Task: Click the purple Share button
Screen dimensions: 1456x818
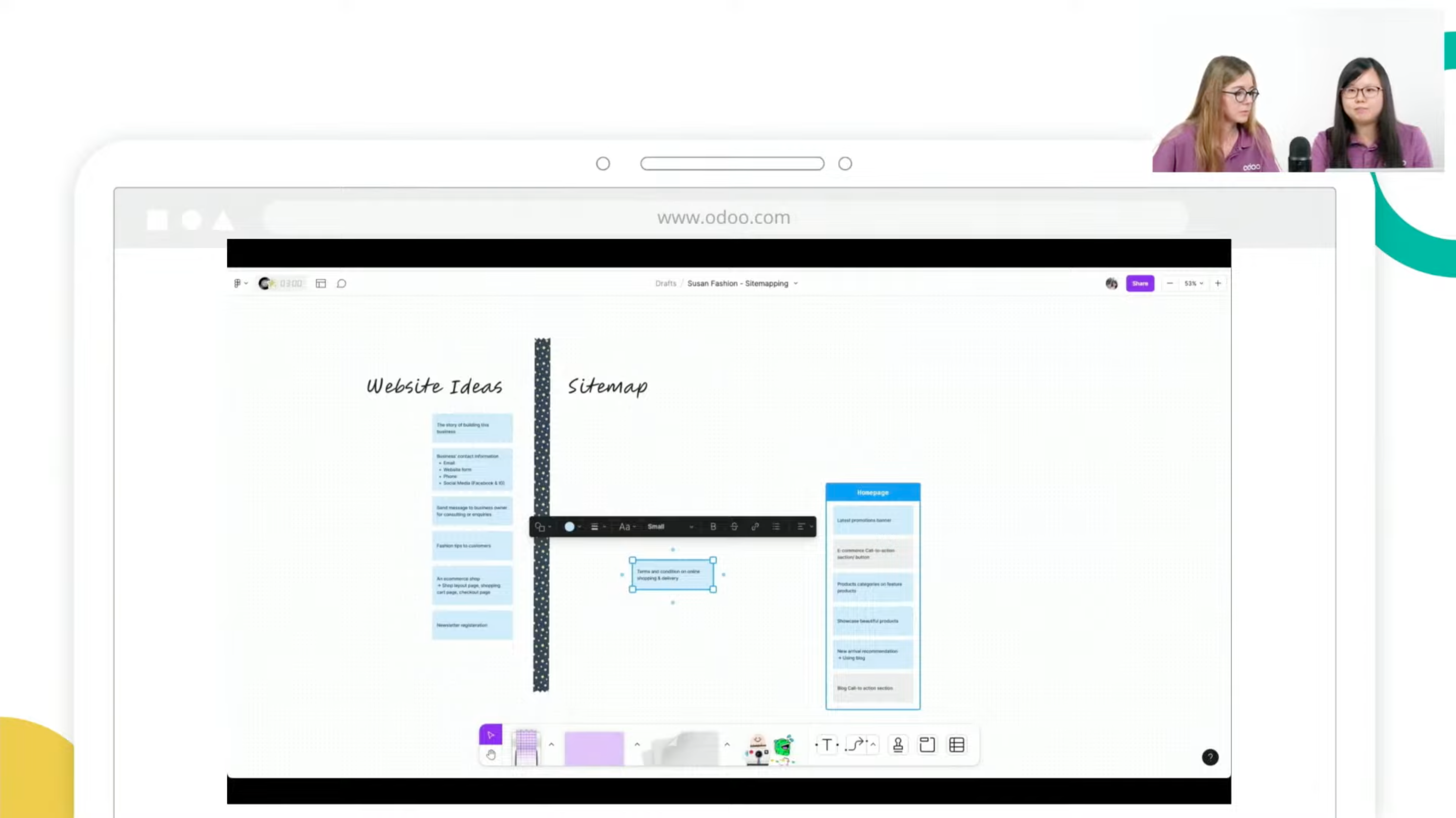Action: click(1140, 283)
